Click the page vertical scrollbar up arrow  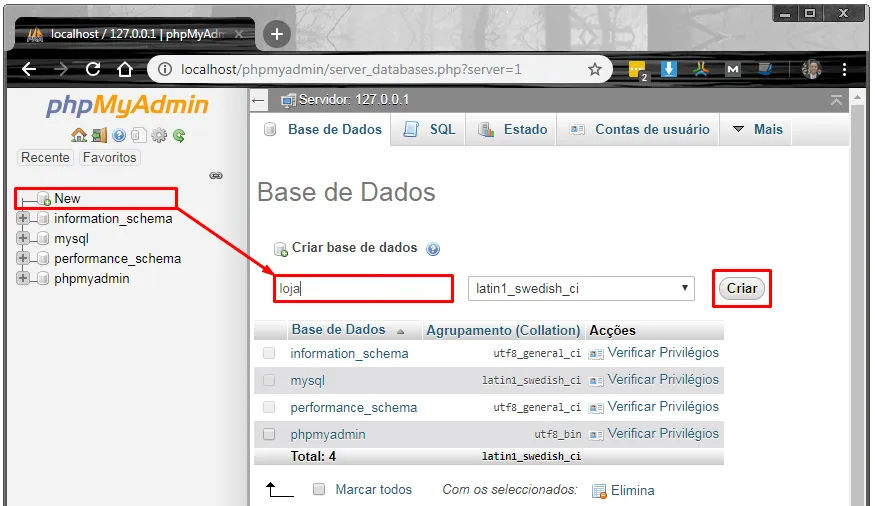[858, 97]
